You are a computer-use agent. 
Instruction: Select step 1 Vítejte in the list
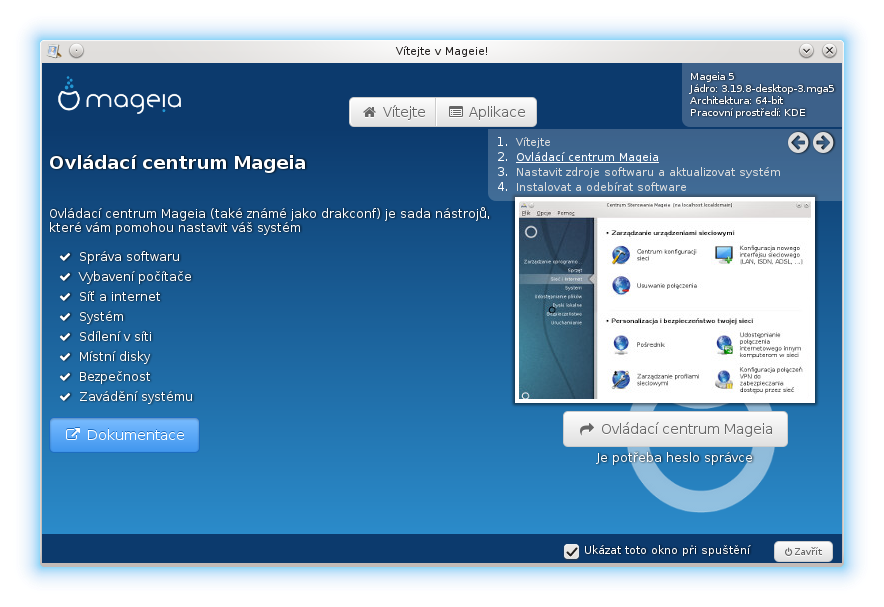click(533, 142)
